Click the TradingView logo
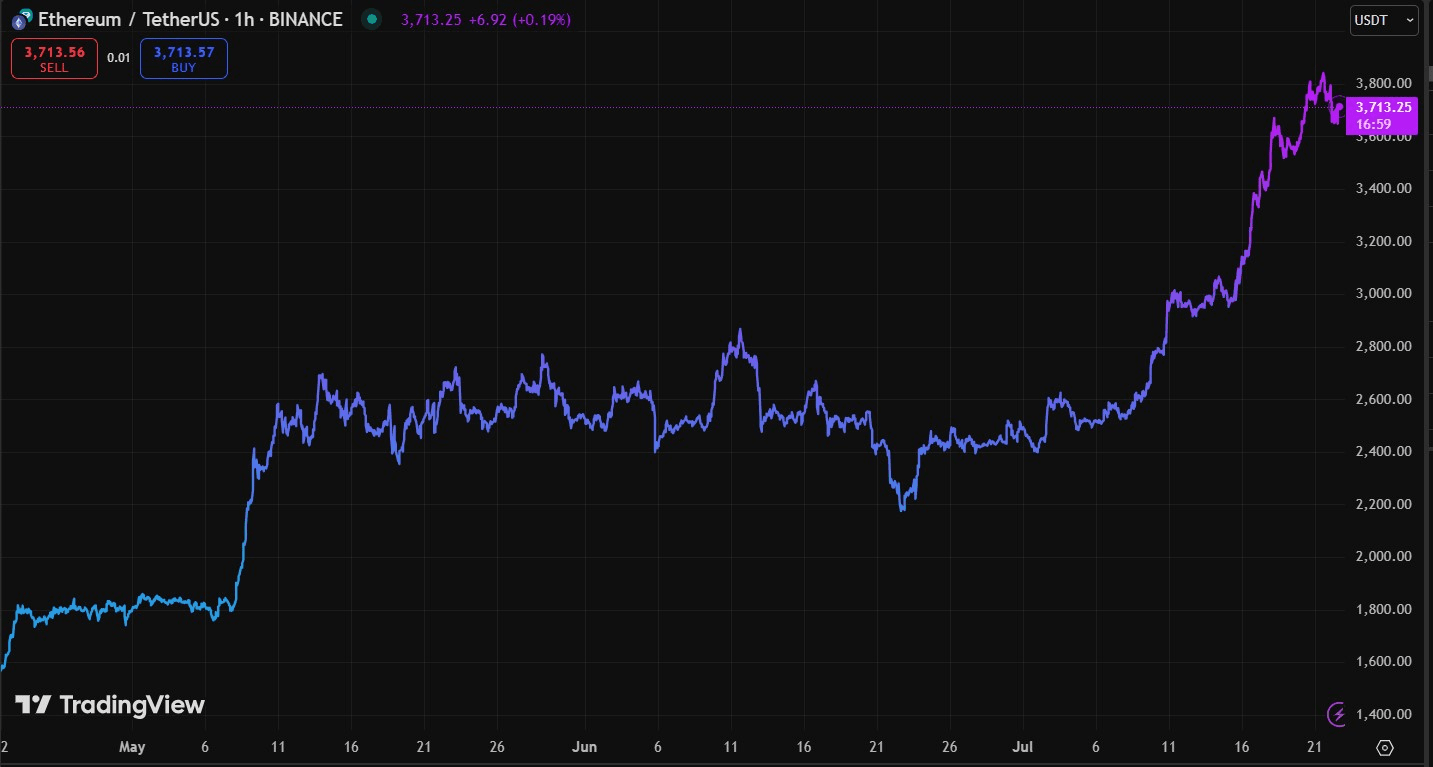 pyautogui.click(x=110, y=705)
